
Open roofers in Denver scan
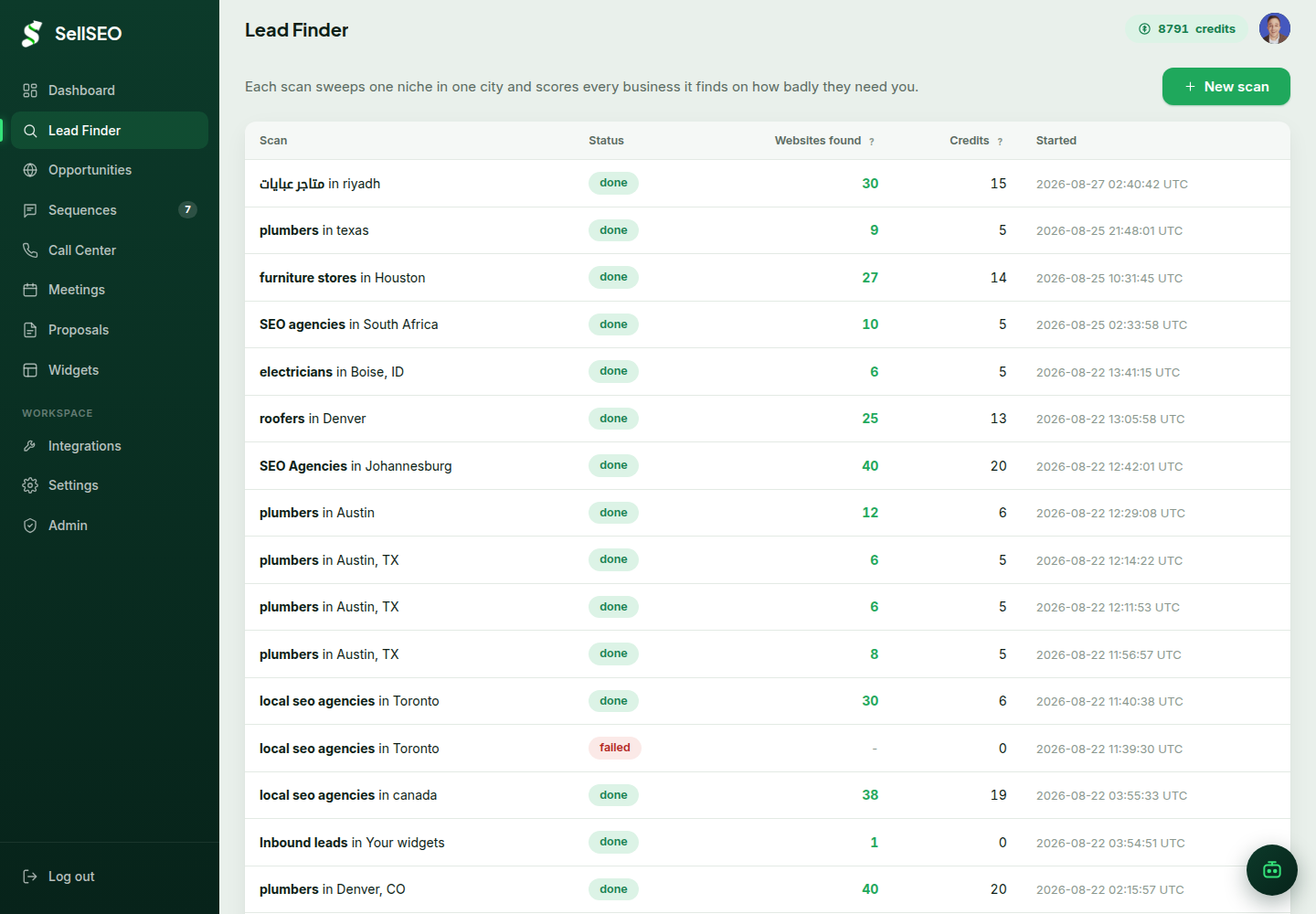tap(768, 419)
